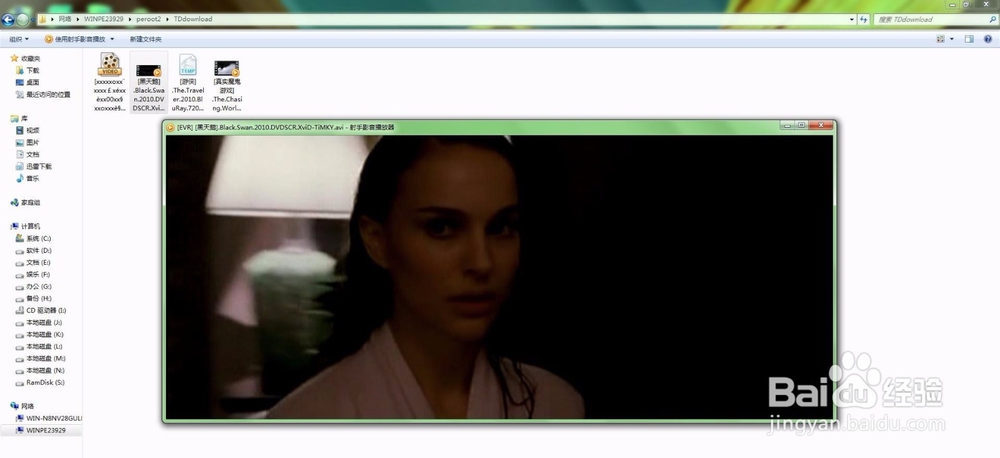Viewport: 1000px width, 458px height.
Task: Open network computer WINPE23929 in sidebar
Action: pyautogui.click(x=41, y=431)
